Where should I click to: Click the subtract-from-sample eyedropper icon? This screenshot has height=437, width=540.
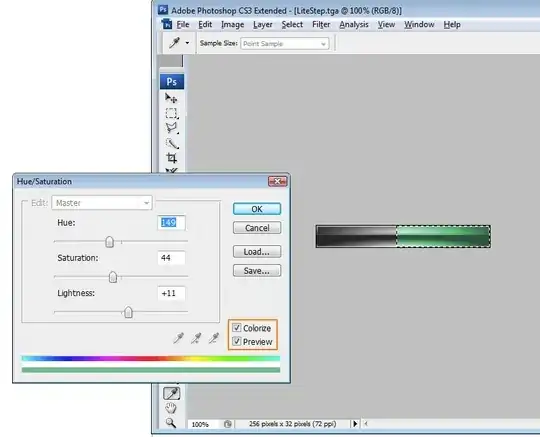click(214, 338)
